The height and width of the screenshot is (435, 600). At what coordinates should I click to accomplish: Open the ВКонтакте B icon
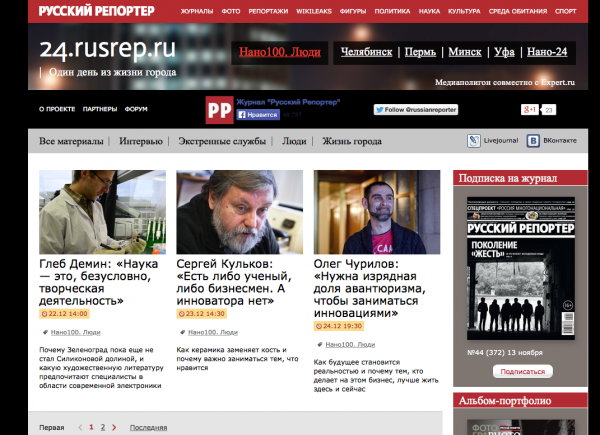click(533, 141)
